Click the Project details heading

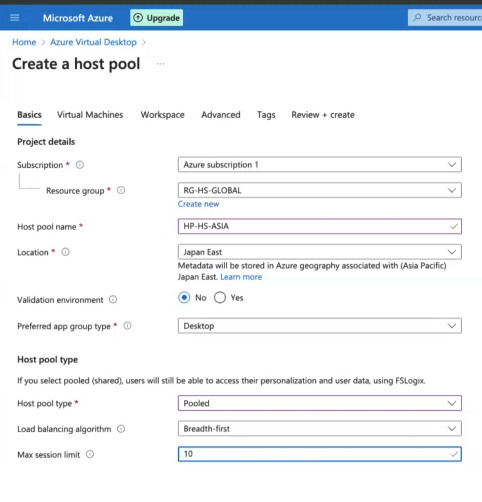pos(46,142)
